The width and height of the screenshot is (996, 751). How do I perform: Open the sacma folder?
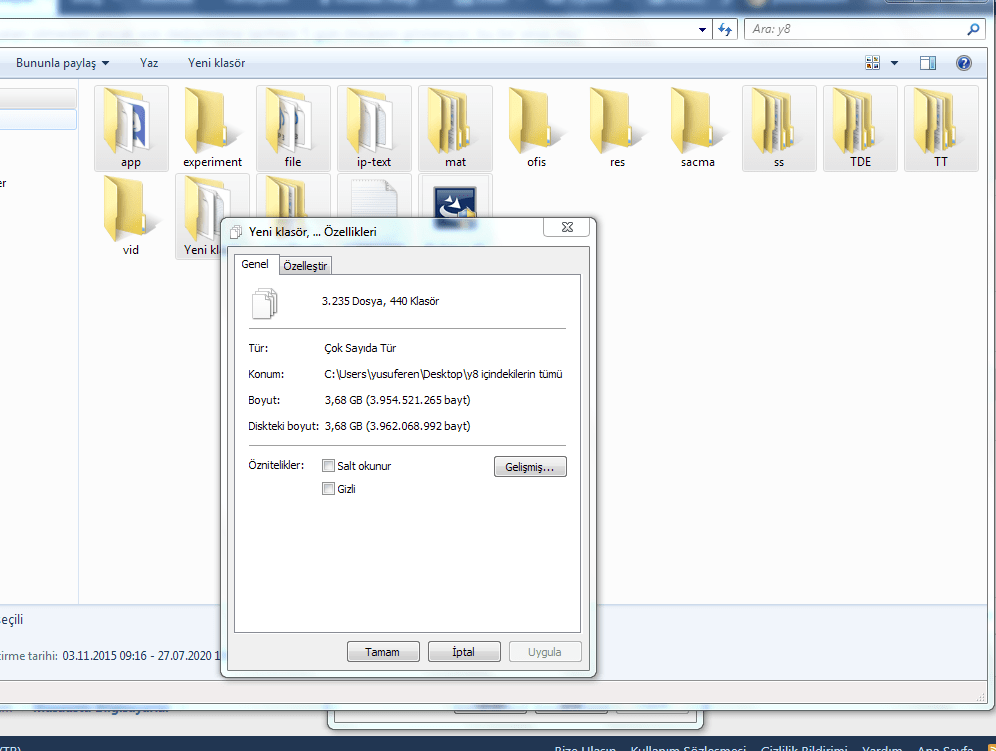click(x=698, y=128)
